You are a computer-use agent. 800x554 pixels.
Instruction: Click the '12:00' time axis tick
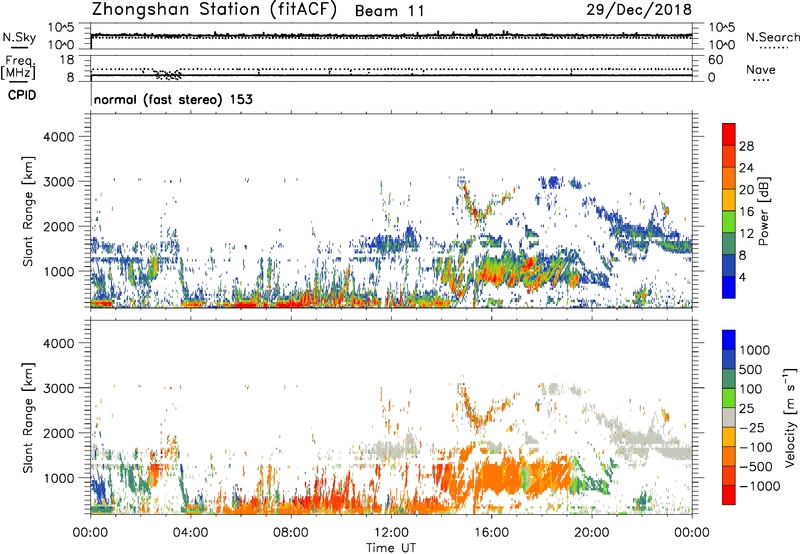pyautogui.click(x=391, y=533)
